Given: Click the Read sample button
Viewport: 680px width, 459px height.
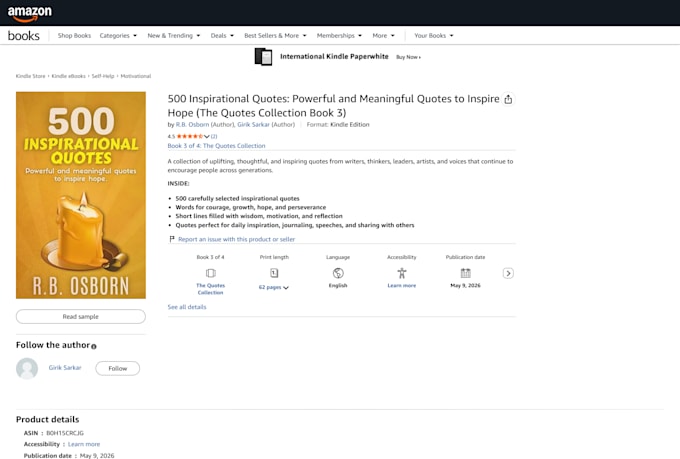Looking at the screenshot, I should click(81, 316).
